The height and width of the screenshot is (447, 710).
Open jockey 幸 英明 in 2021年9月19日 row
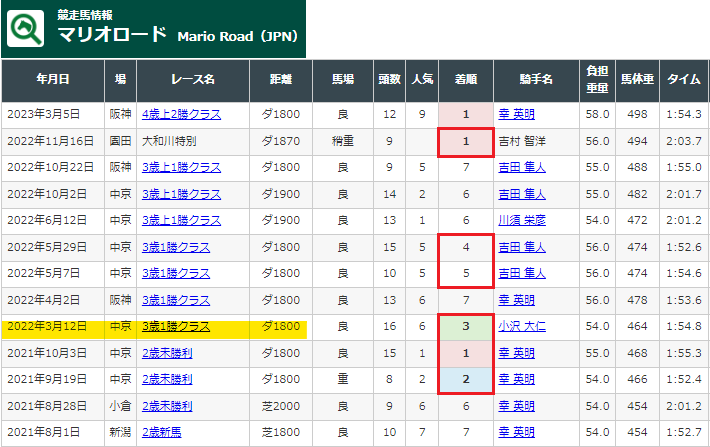(517, 380)
